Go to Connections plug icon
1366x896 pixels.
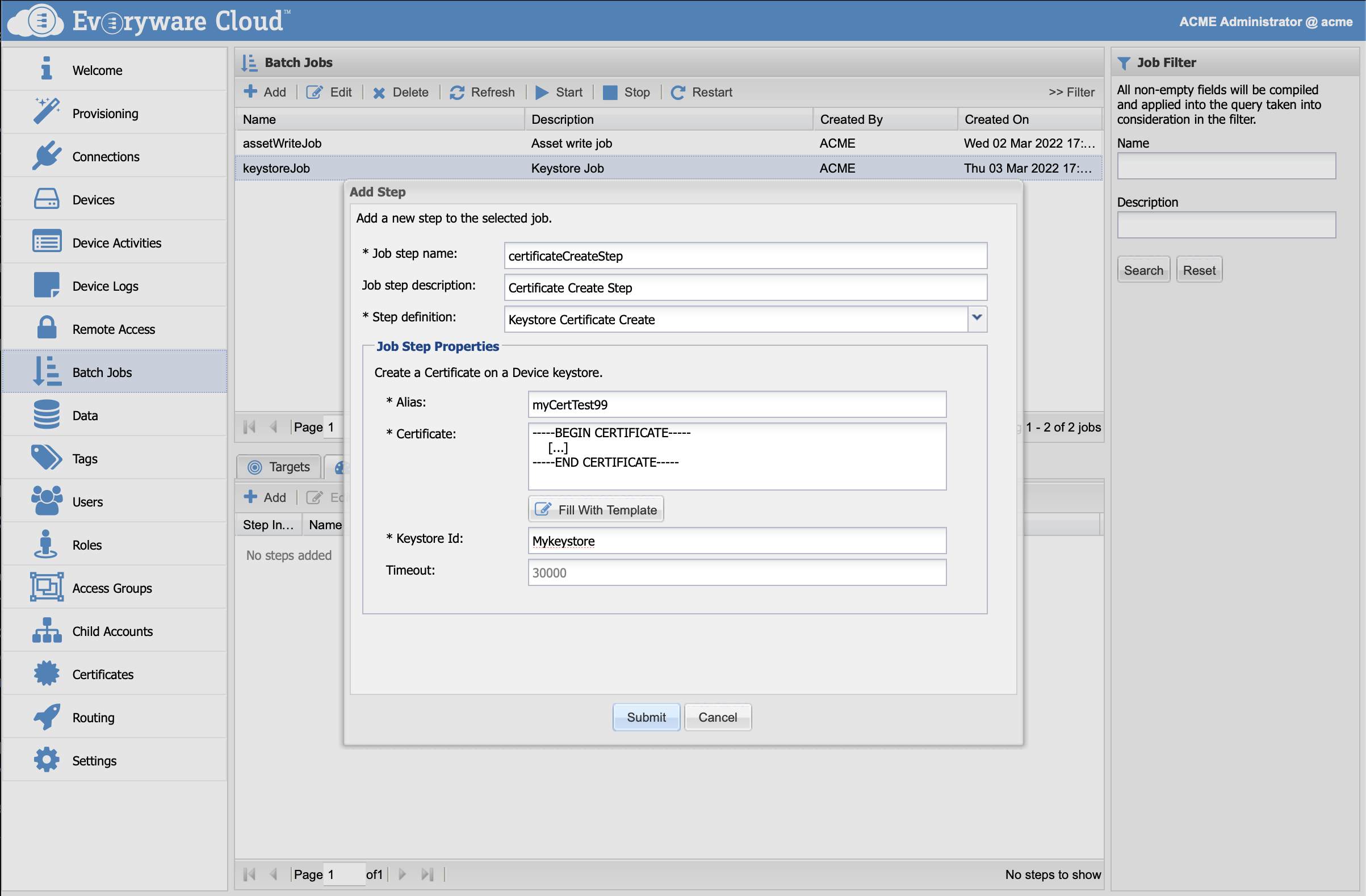(47, 155)
